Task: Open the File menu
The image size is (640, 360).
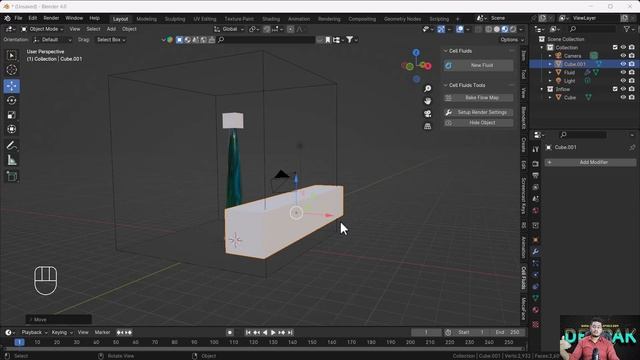Action: coord(18,18)
